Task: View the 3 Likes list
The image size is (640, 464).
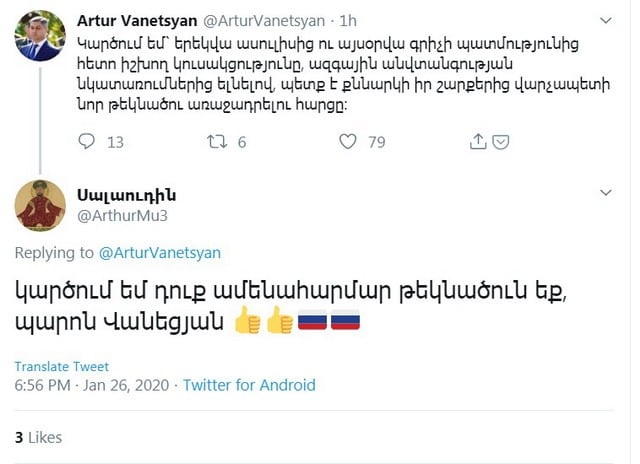Action: point(38,437)
